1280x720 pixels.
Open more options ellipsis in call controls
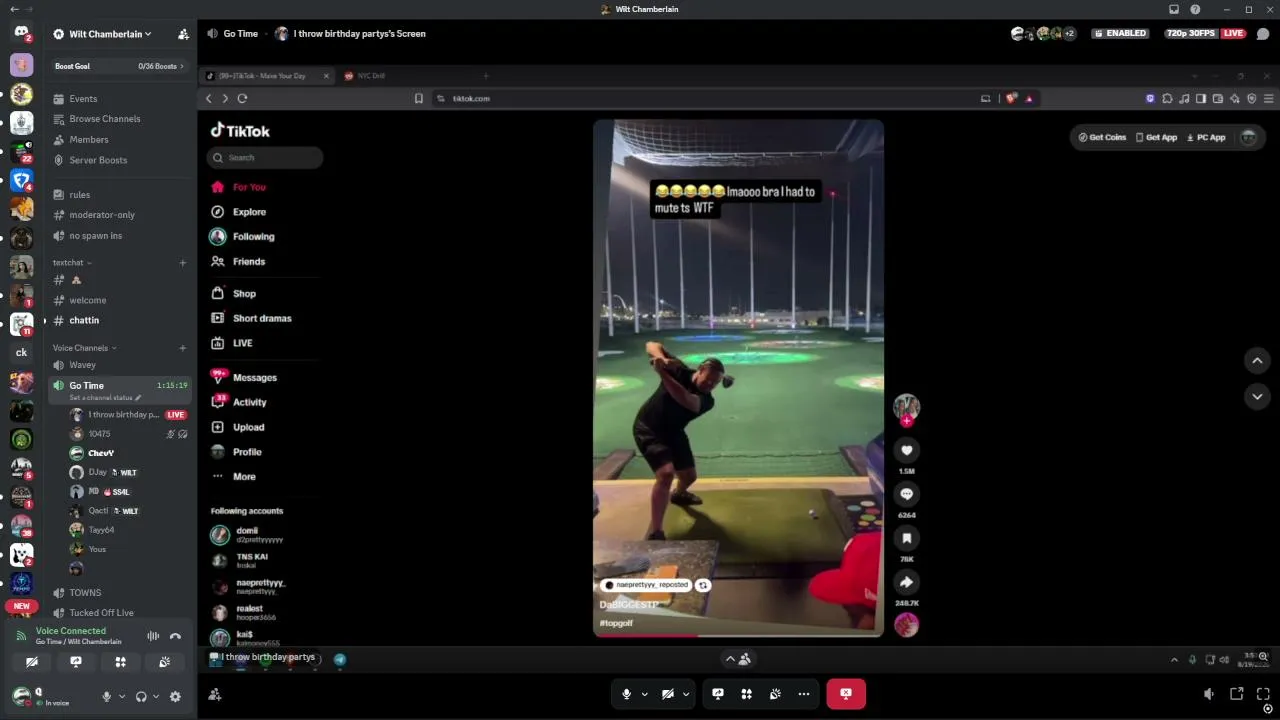click(x=803, y=694)
